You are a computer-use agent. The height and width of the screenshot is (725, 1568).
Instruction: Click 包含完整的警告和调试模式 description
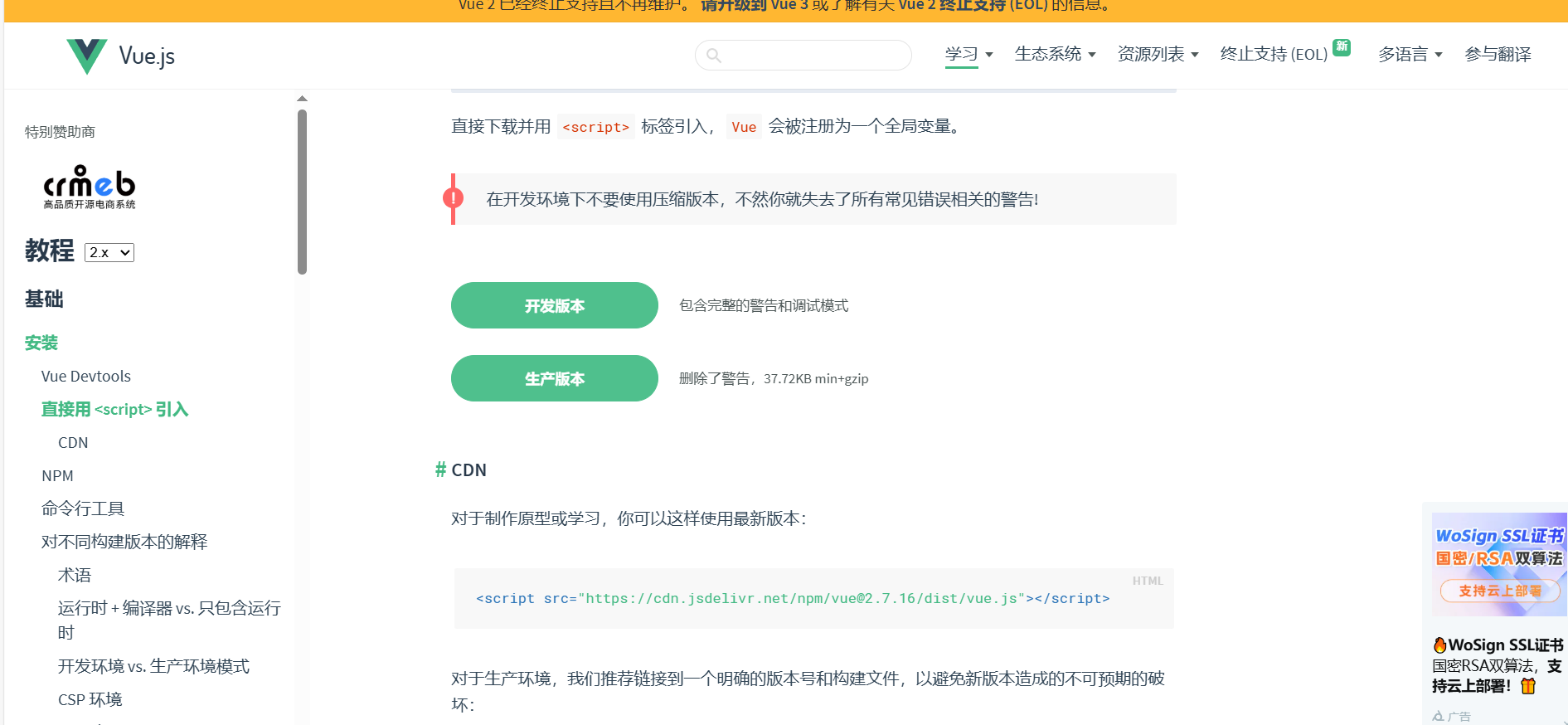tap(764, 305)
